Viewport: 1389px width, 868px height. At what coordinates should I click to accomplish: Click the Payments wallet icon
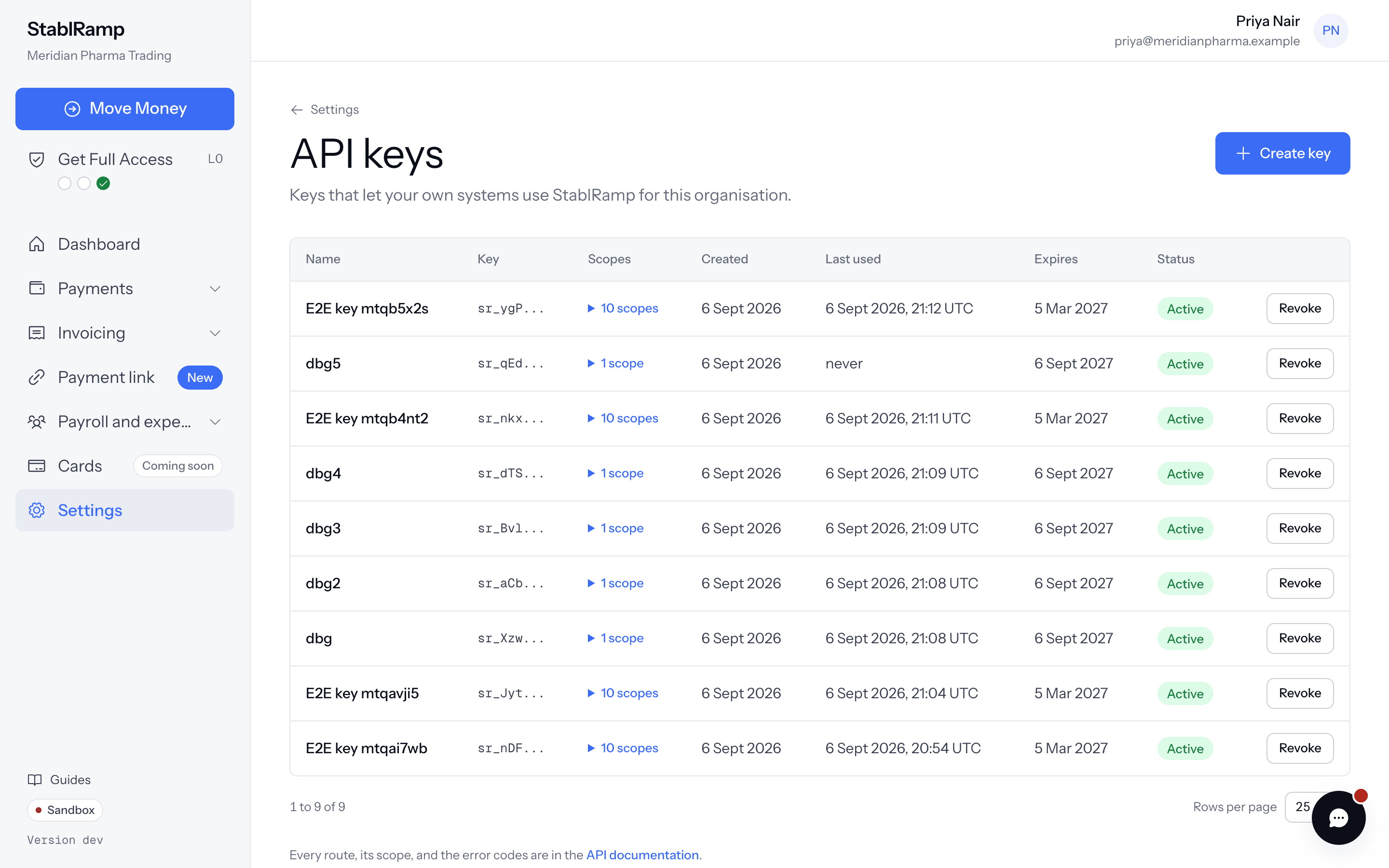click(37, 288)
